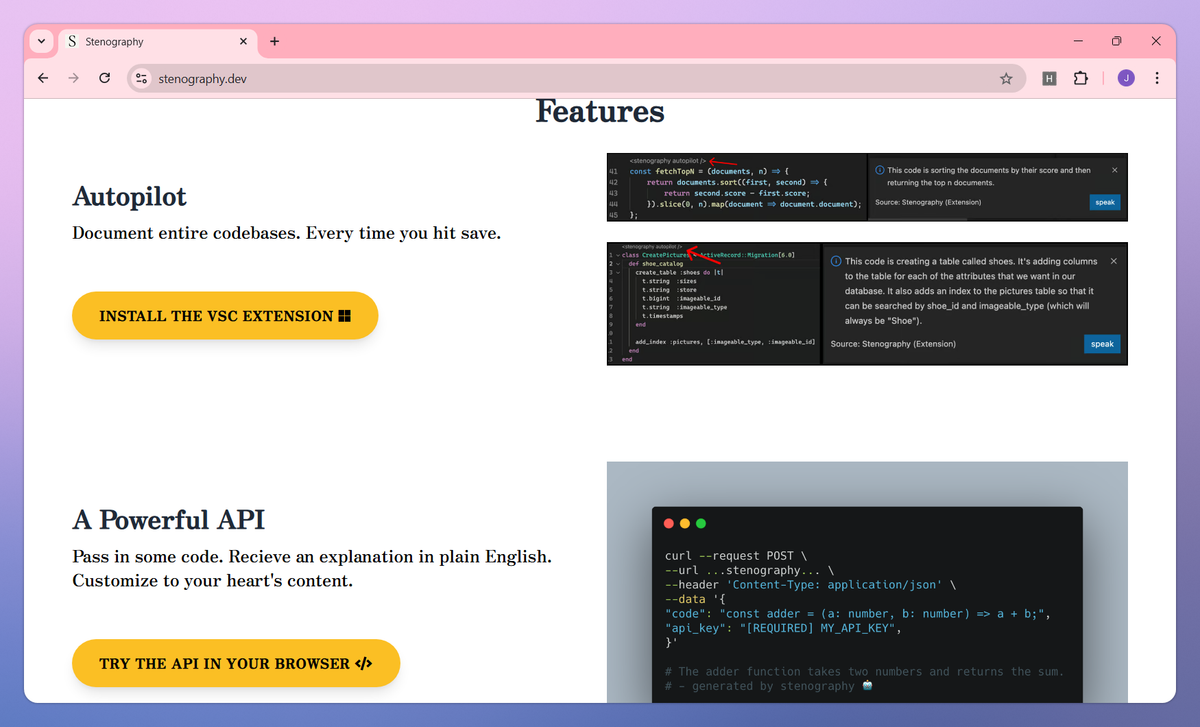Dismiss the shoes table notification
Screen dimensions: 1200x727
click(x=1114, y=261)
